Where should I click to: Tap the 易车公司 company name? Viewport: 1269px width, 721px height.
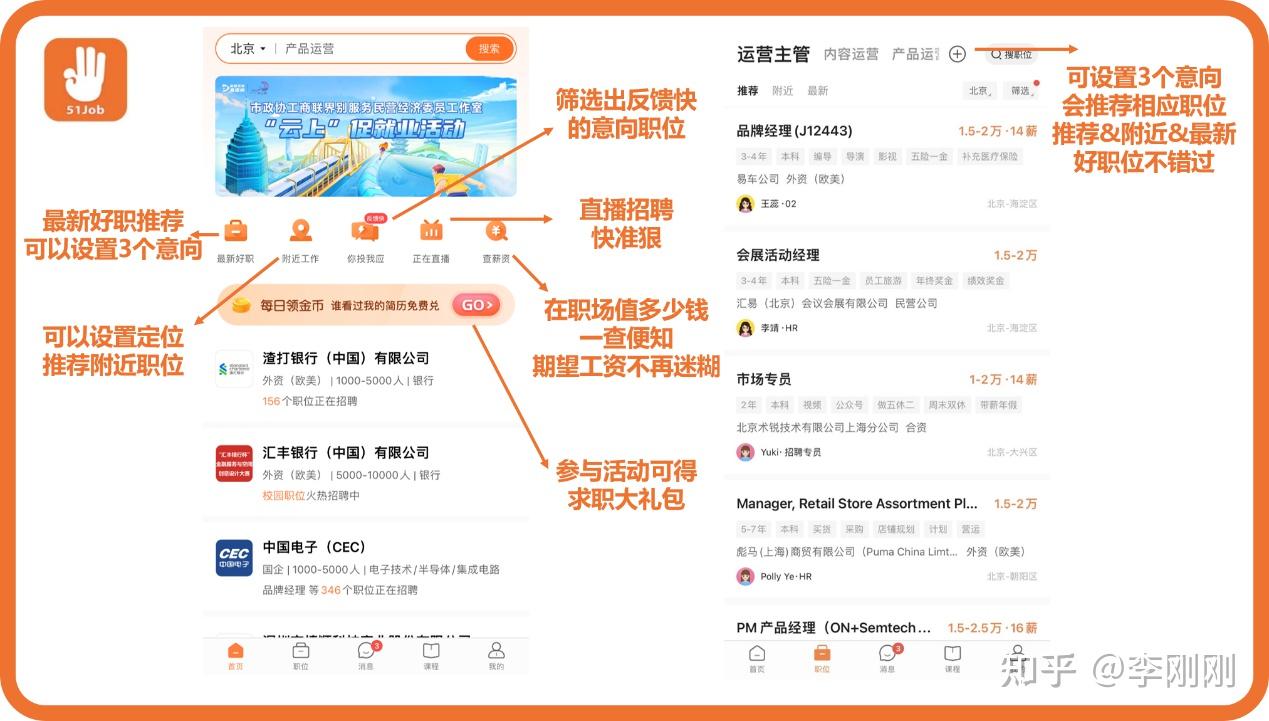tap(758, 179)
